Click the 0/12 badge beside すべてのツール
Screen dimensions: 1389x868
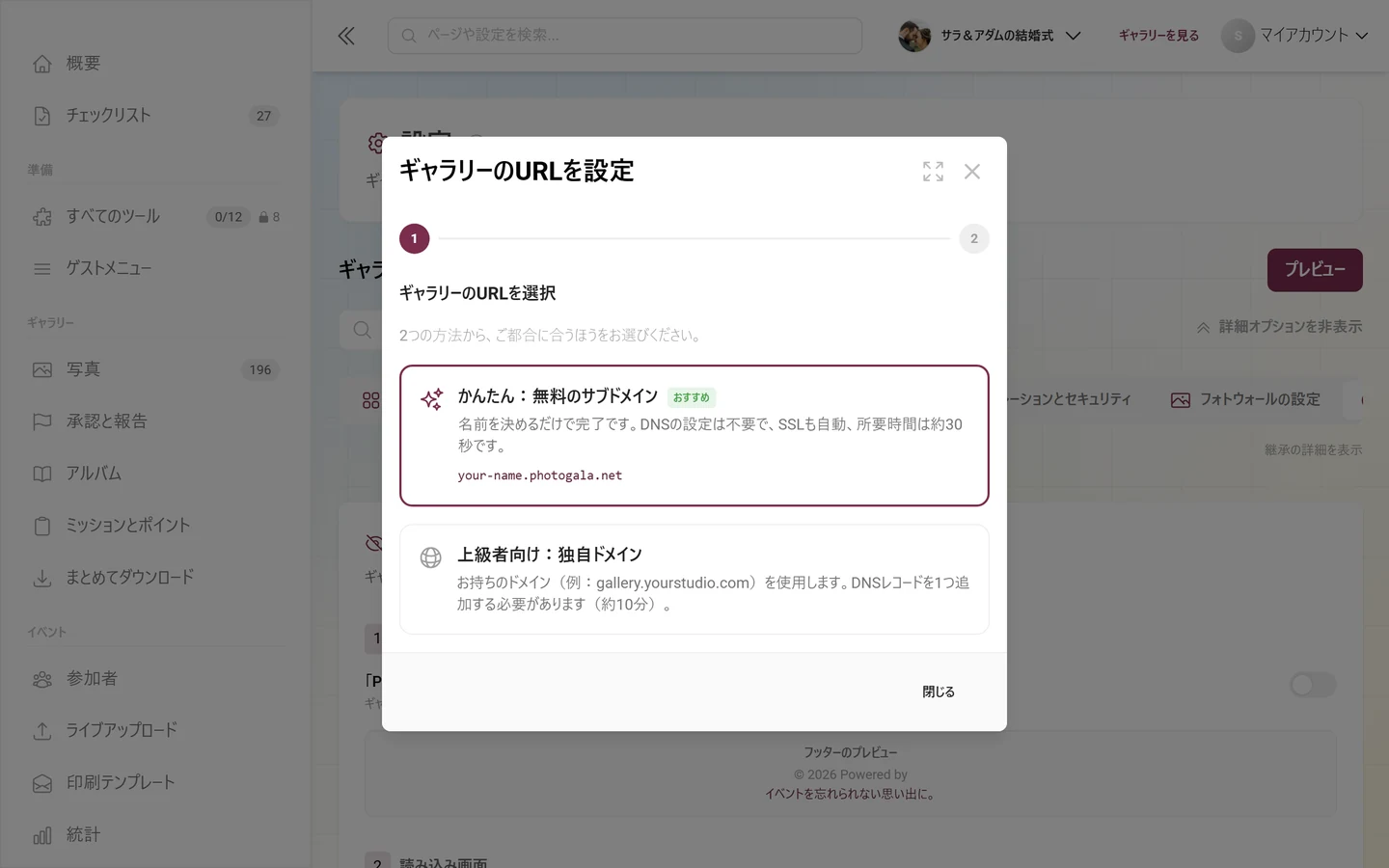point(229,217)
